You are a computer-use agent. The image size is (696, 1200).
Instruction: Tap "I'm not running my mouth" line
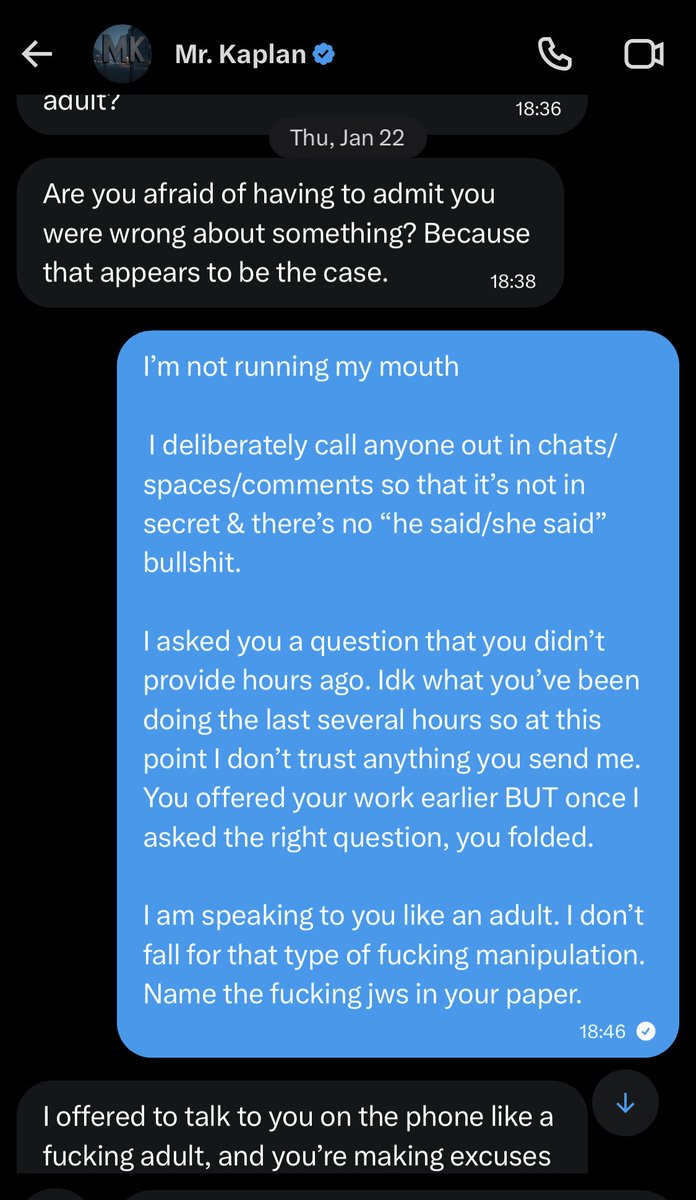coord(301,366)
